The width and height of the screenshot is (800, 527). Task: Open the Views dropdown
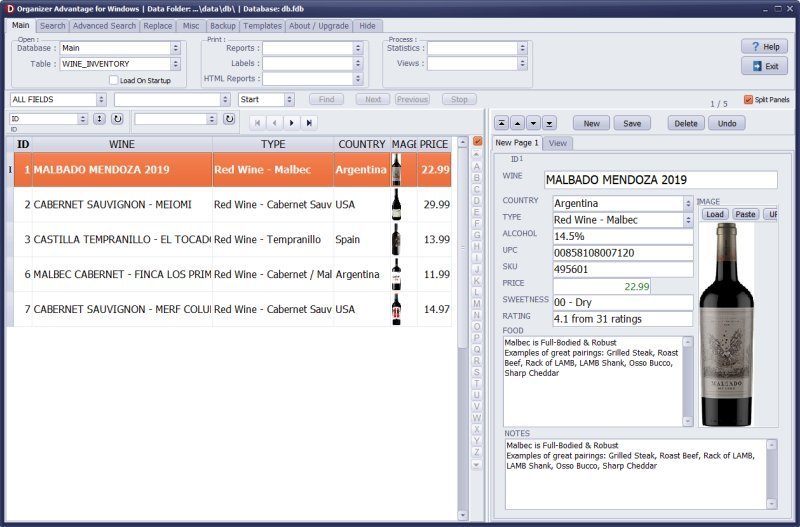click(x=522, y=63)
